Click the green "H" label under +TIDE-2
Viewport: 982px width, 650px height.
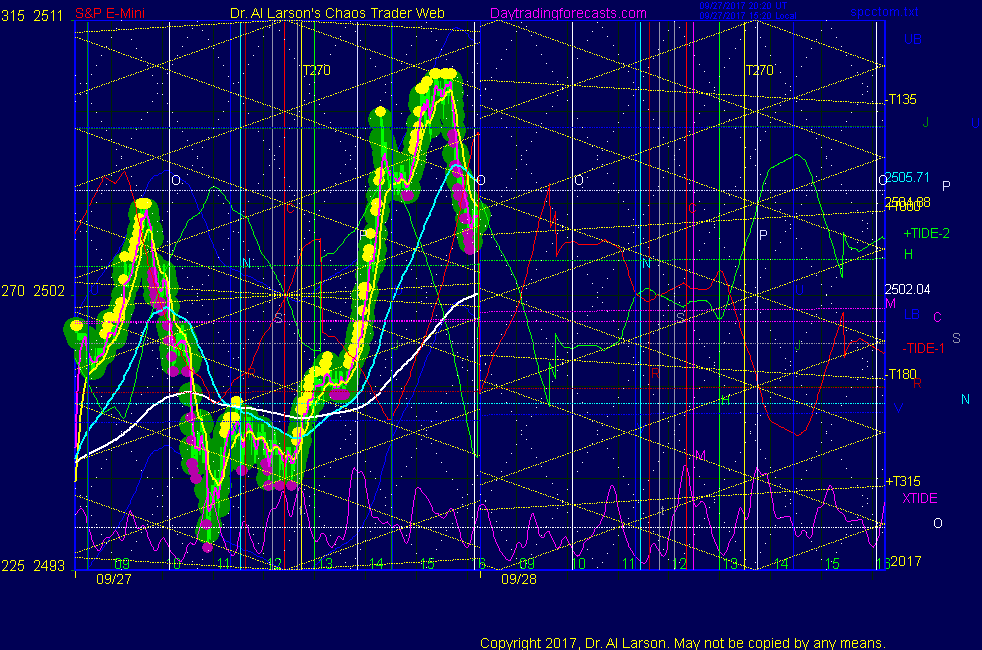point(908,254)
